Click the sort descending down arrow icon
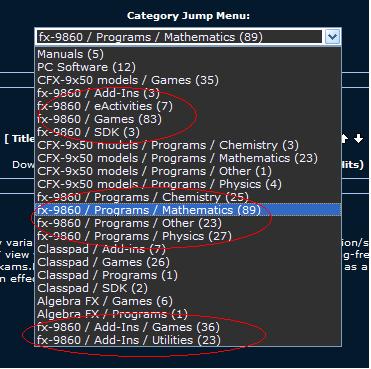Viewport: 371px width, 369px height. (x=359, y=139)
